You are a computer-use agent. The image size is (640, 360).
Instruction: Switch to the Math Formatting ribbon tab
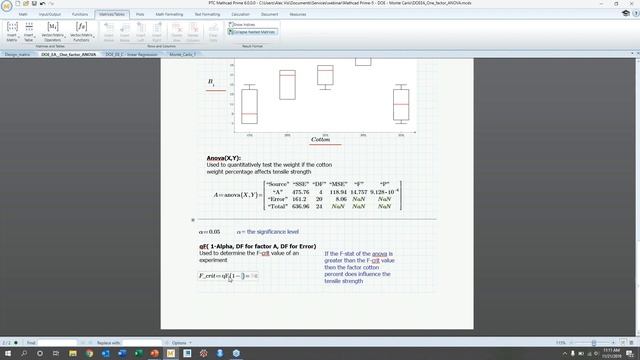(x=169, y=14)
